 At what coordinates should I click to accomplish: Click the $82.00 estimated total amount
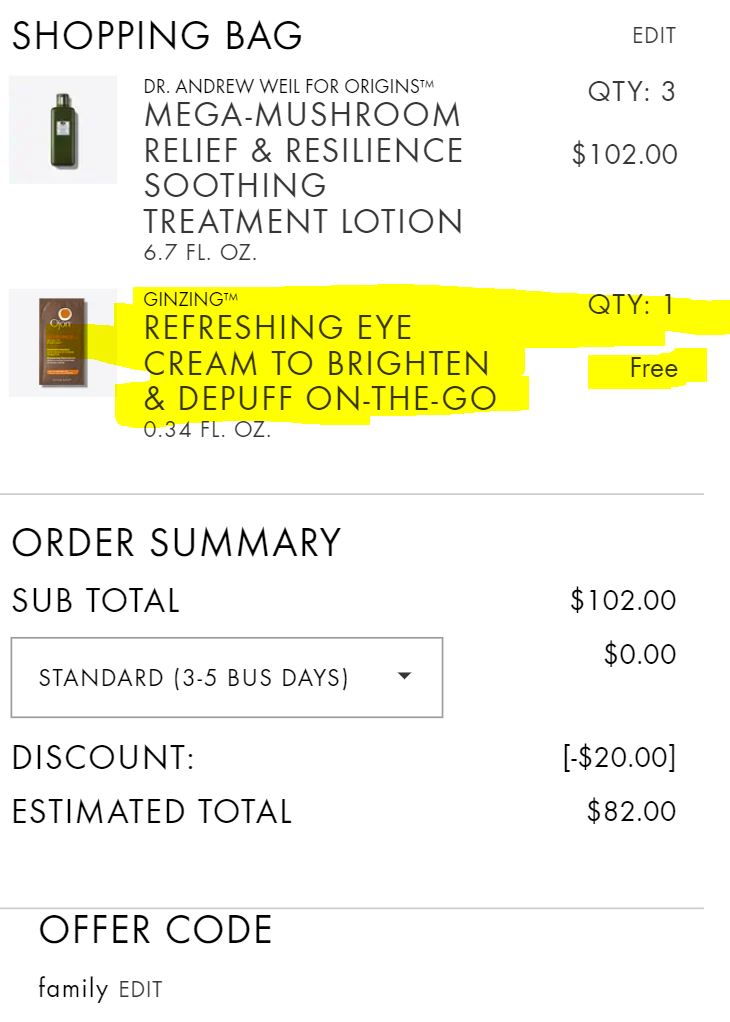click(631, 810)
